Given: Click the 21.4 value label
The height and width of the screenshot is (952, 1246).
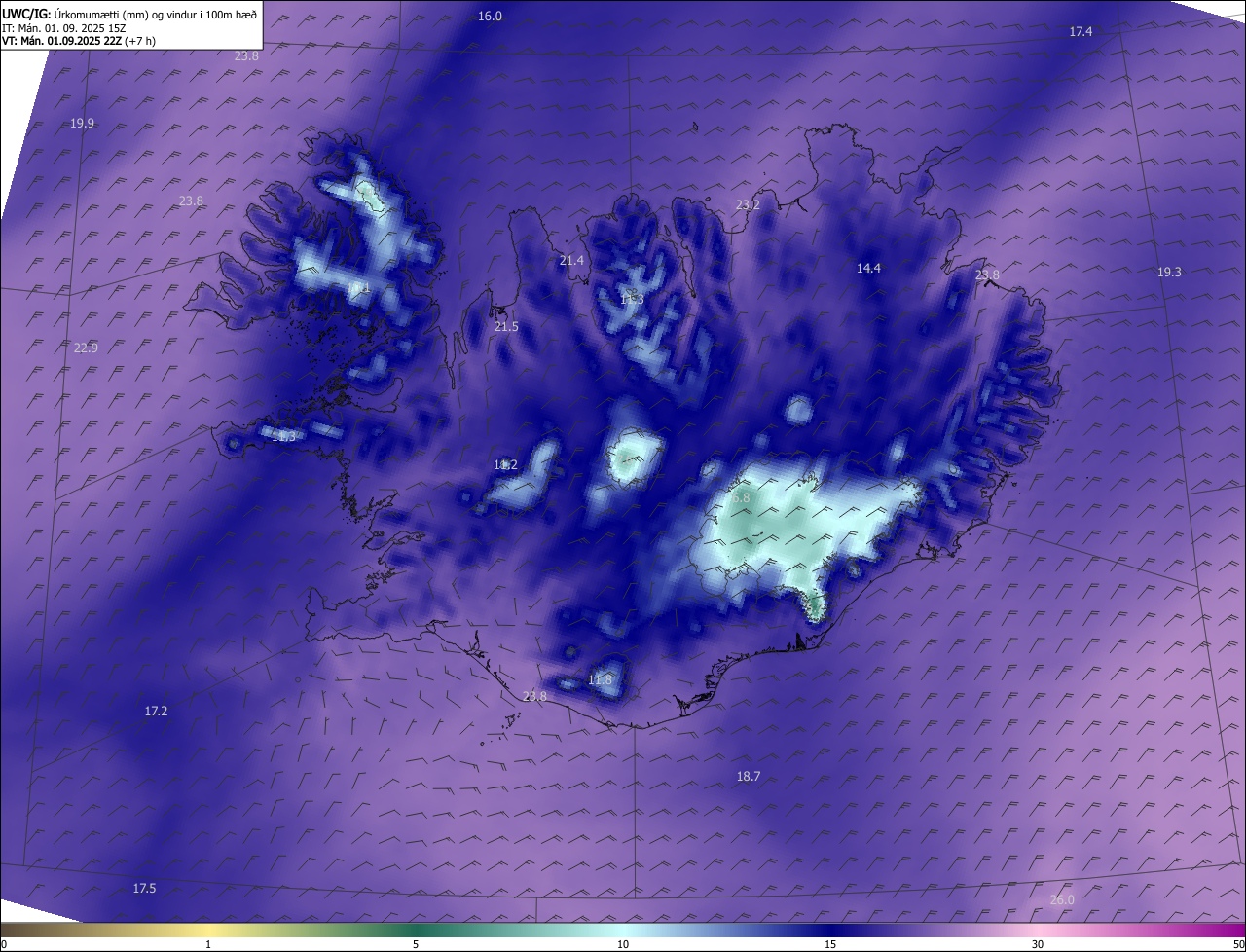Looking at the screenshot, I should click(571, 261).
